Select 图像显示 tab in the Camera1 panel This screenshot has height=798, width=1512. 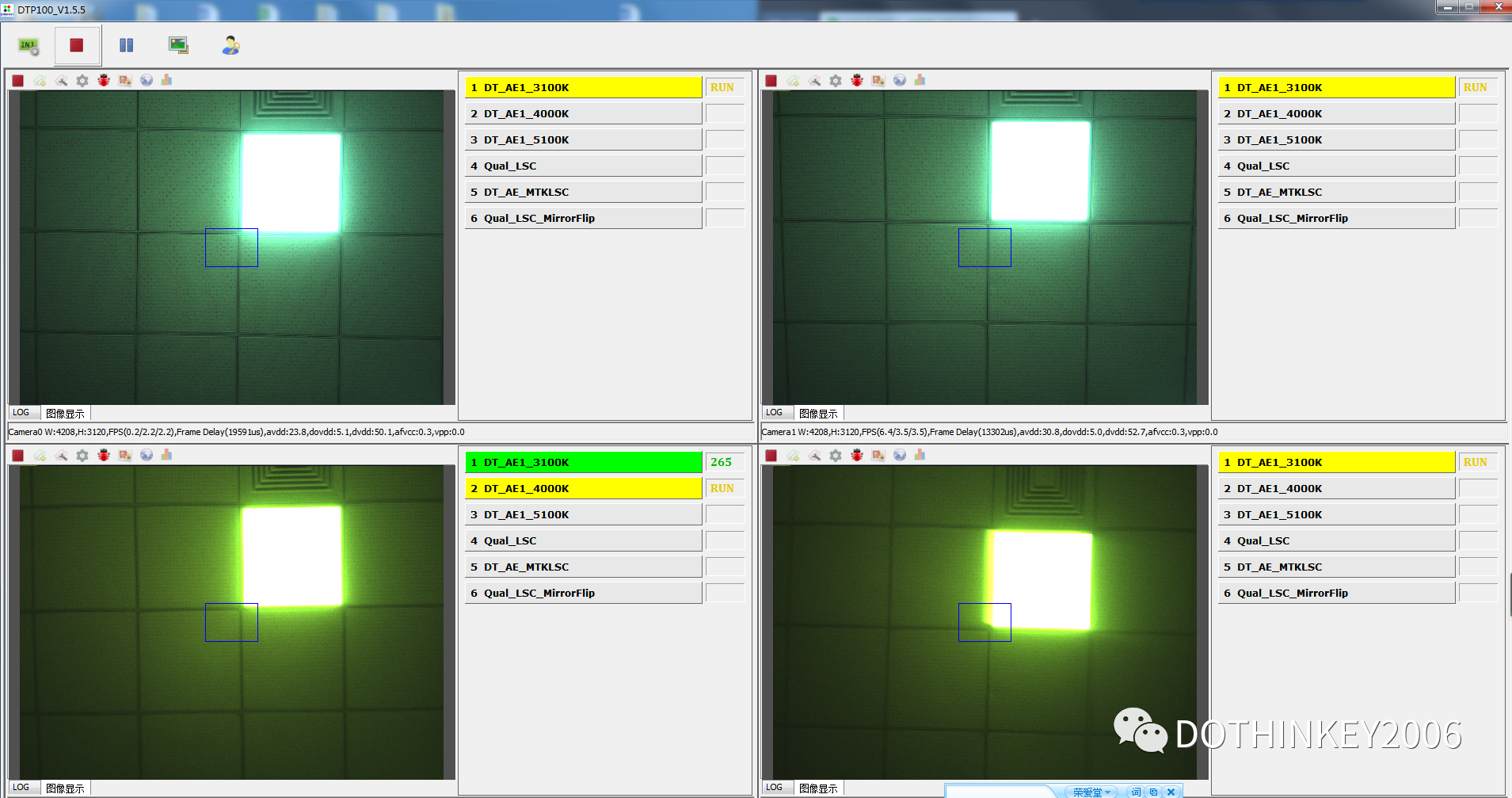[x=818, y=413]
